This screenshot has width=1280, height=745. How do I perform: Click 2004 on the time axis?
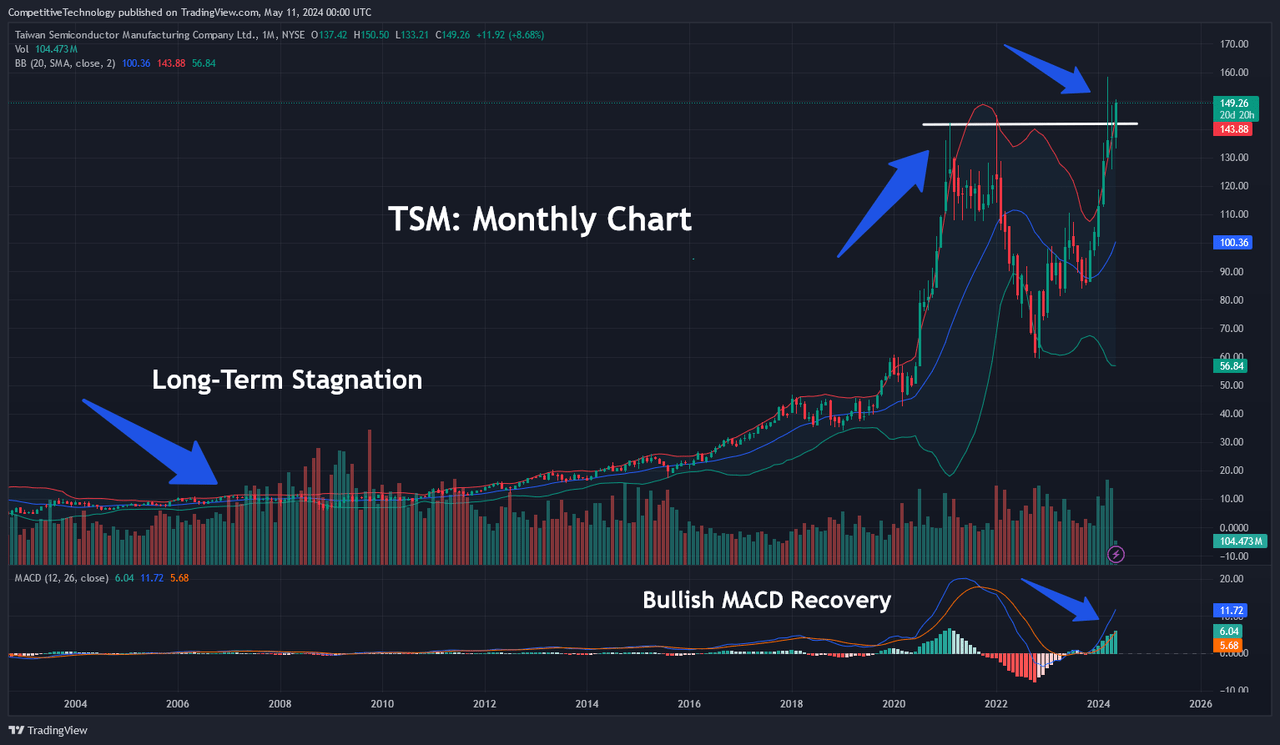click(x=75, y=704)
